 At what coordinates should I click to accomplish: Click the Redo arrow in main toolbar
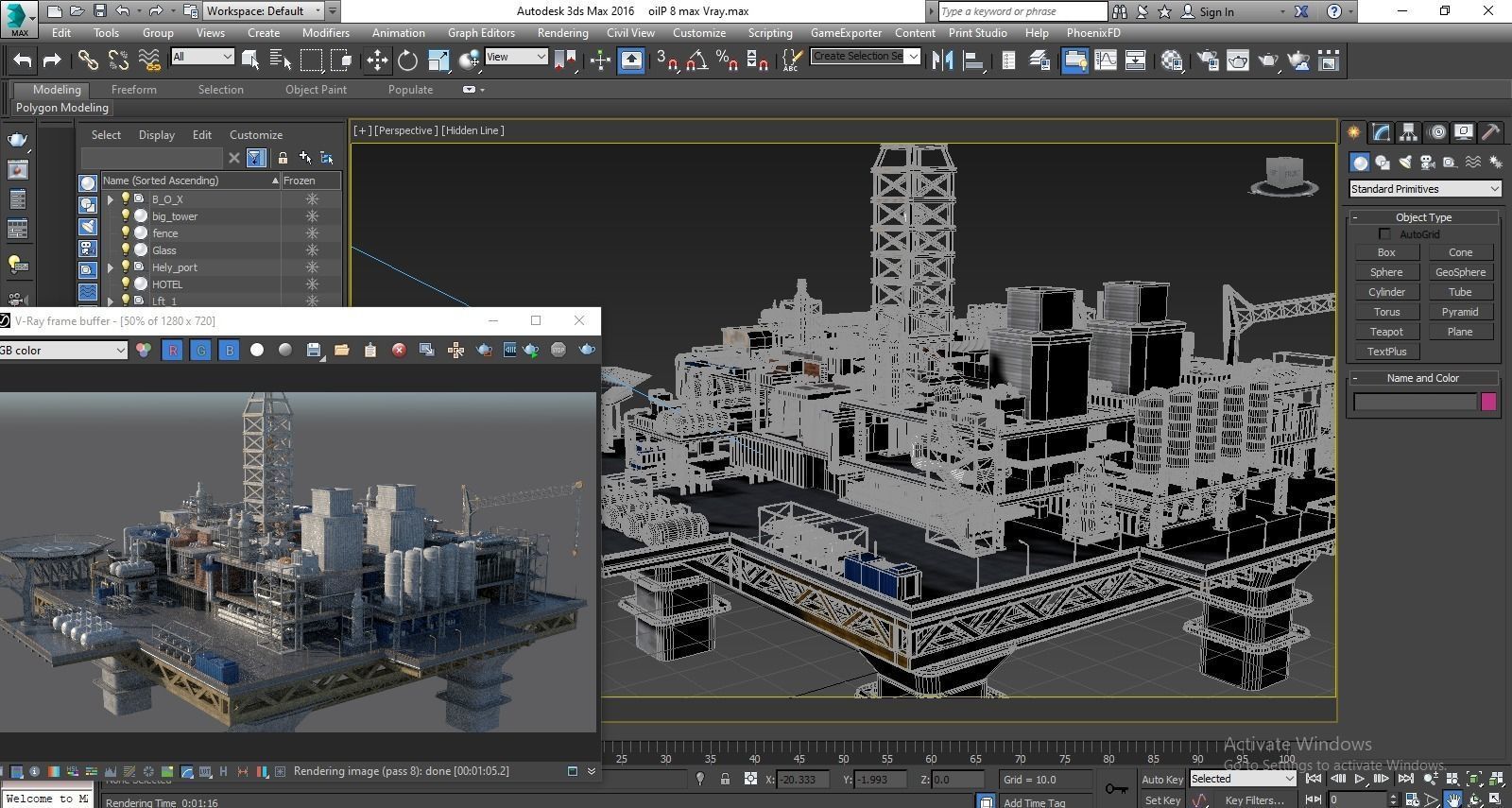pyautogui.click(x=52, y=60)
